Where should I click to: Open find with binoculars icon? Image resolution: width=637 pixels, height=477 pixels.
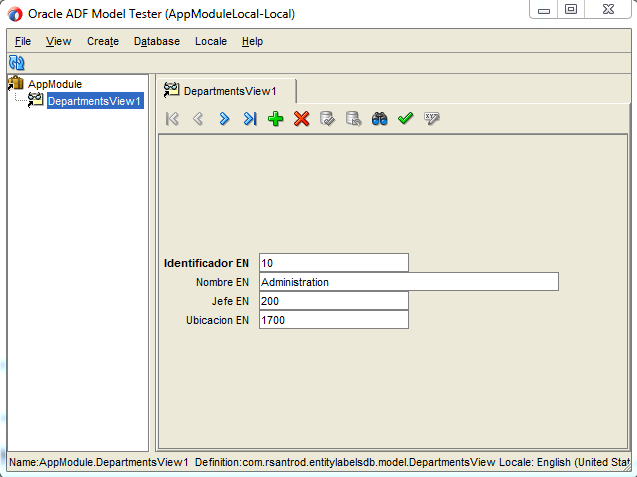(x=379, y=119)
